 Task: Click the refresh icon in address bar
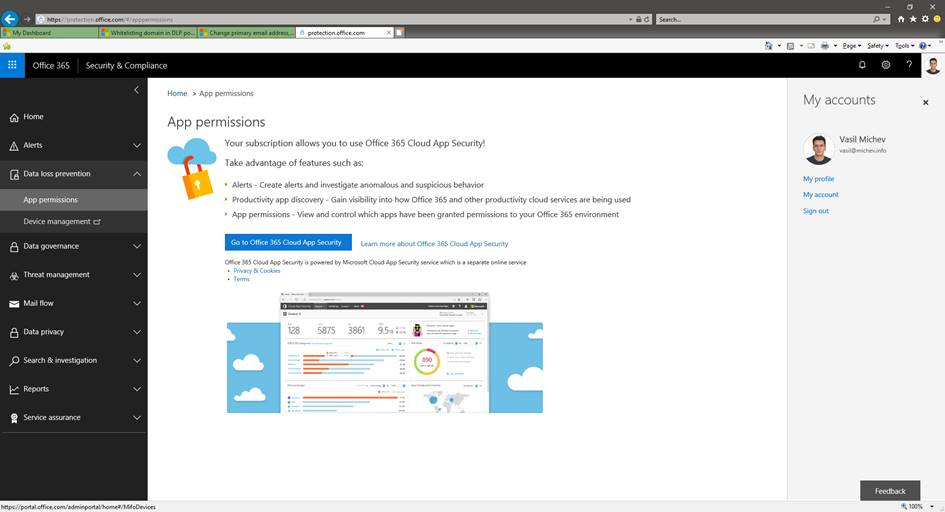(647, 19)
